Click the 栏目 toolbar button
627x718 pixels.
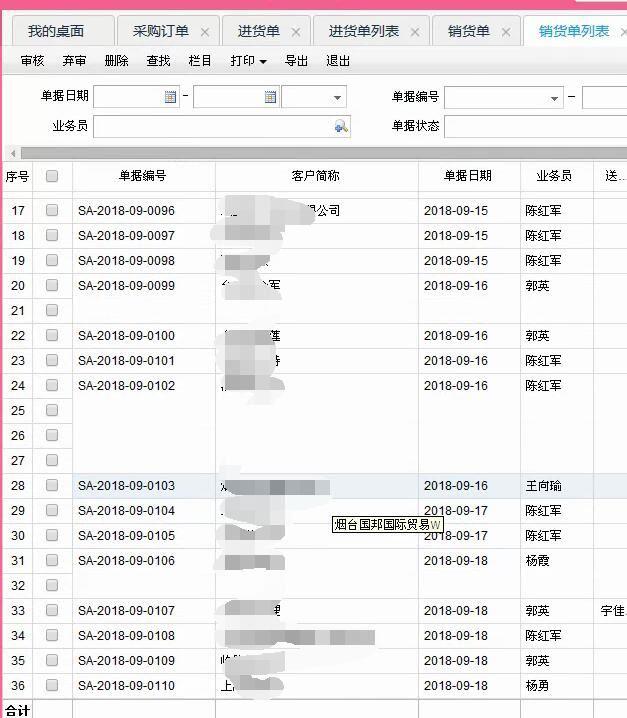200,61
